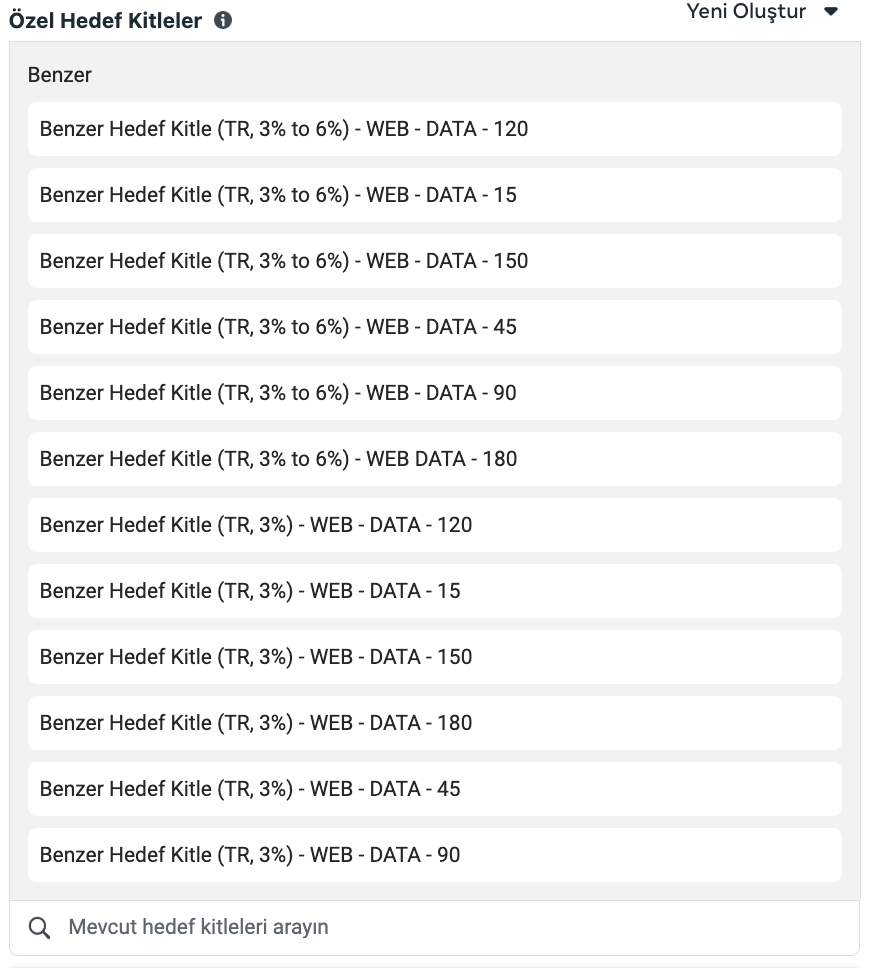Select Benzer Hedef Kitle (TR, 3%) - WEB - DATA - 180

point(434,723)
